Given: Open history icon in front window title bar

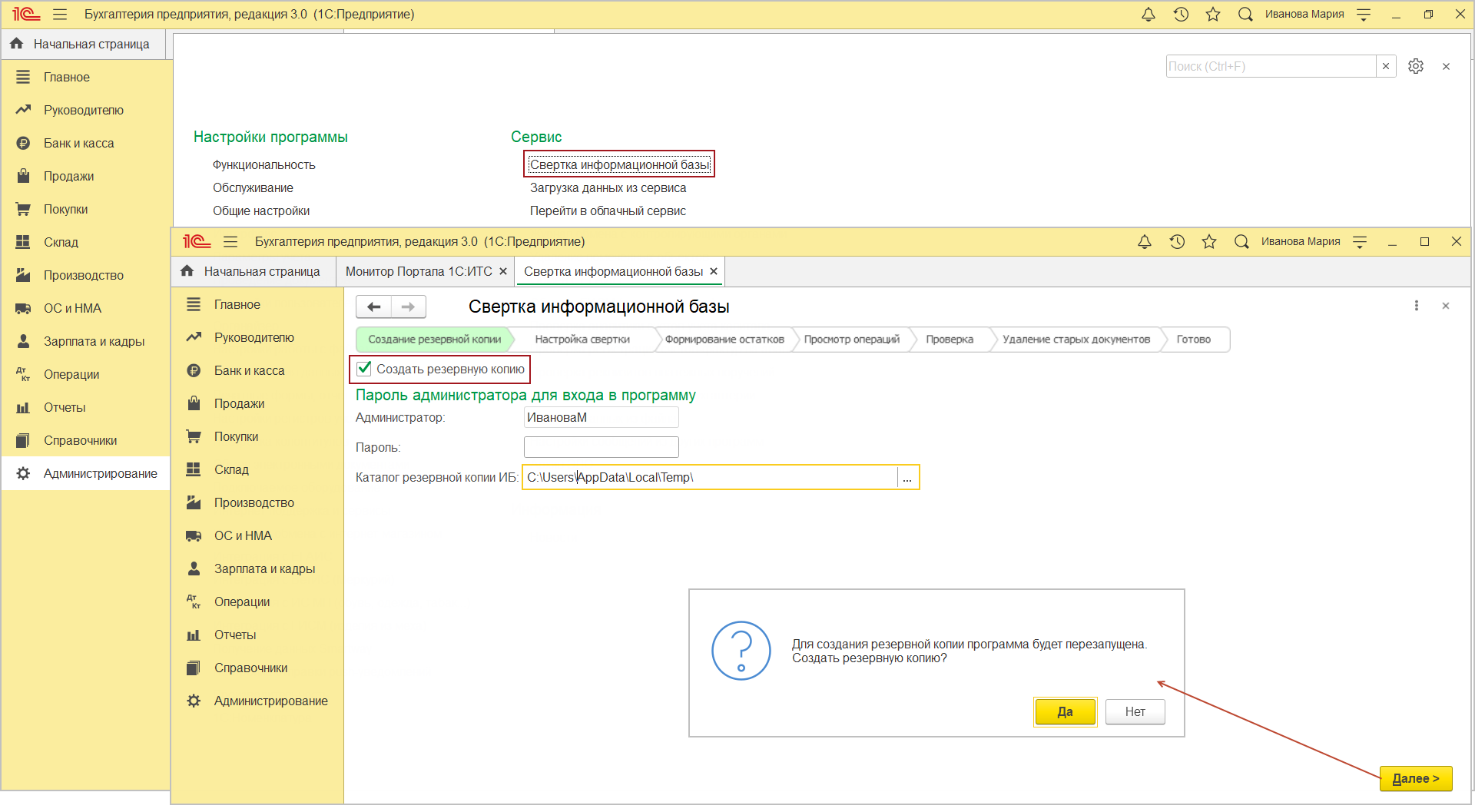Looking at the screenshot, I should coord(1177,242).
